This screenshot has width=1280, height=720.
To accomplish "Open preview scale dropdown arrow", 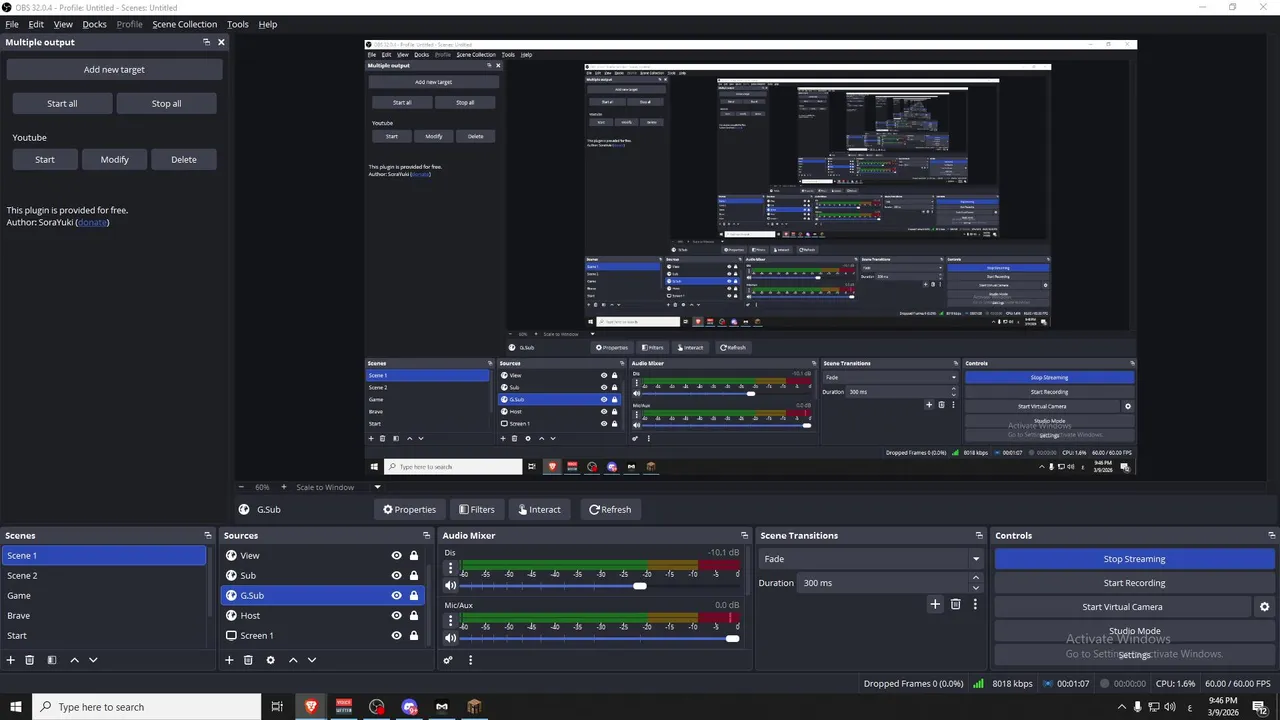I will pyautogui.click(x=377, y=487).
